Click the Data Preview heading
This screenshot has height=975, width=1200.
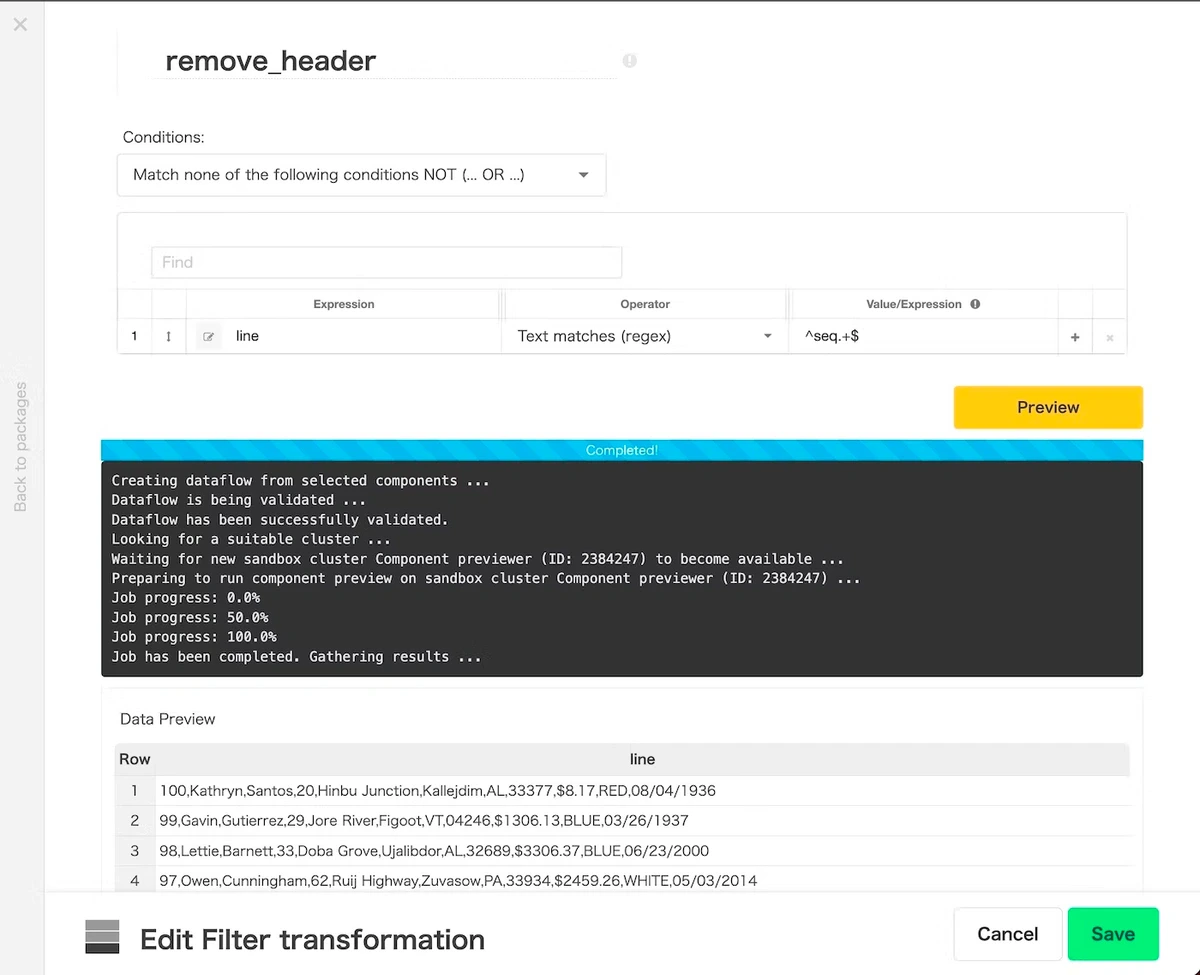[x=167, y=719]
